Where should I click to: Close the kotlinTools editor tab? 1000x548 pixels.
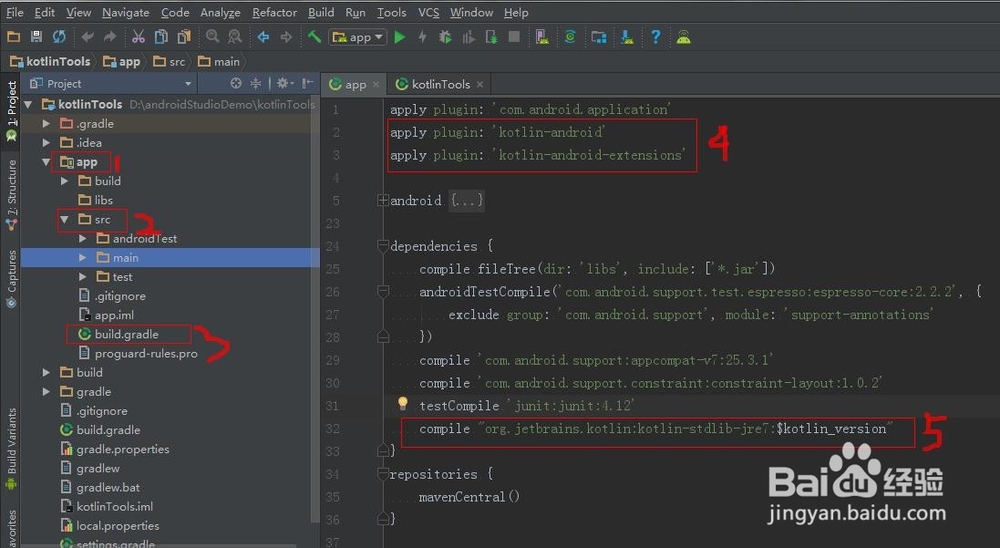[x=480, y=84]
